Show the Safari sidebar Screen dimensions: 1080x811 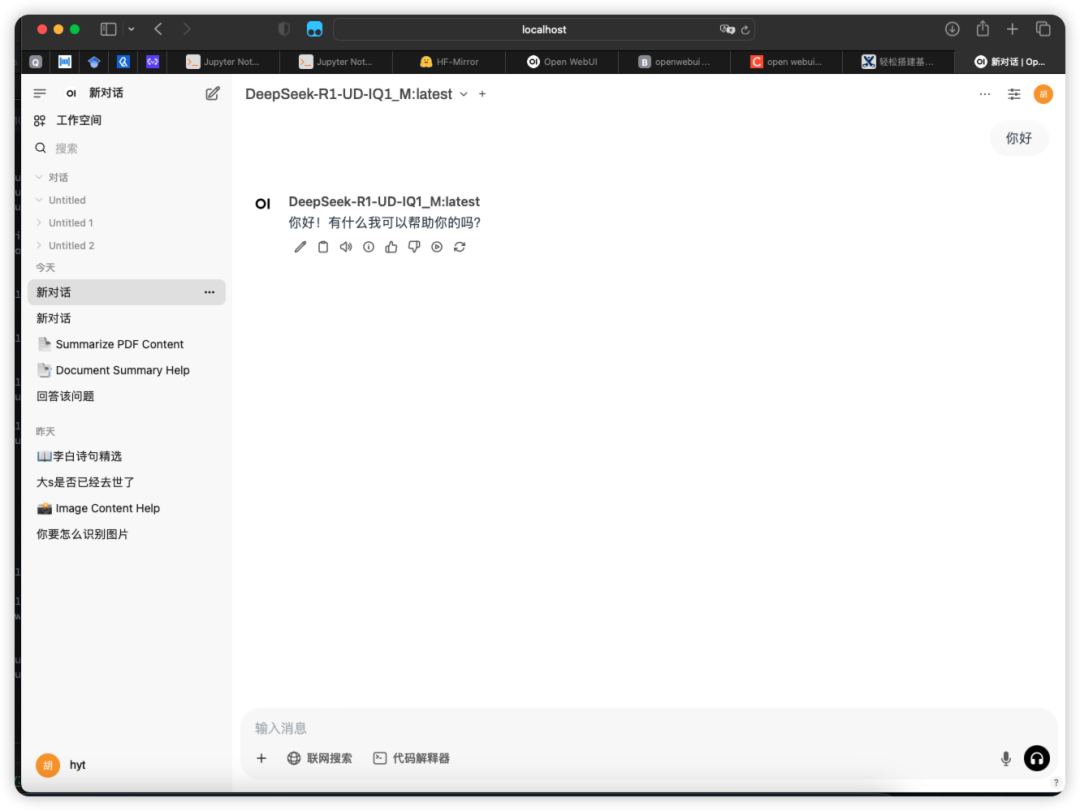coord(108,29)
